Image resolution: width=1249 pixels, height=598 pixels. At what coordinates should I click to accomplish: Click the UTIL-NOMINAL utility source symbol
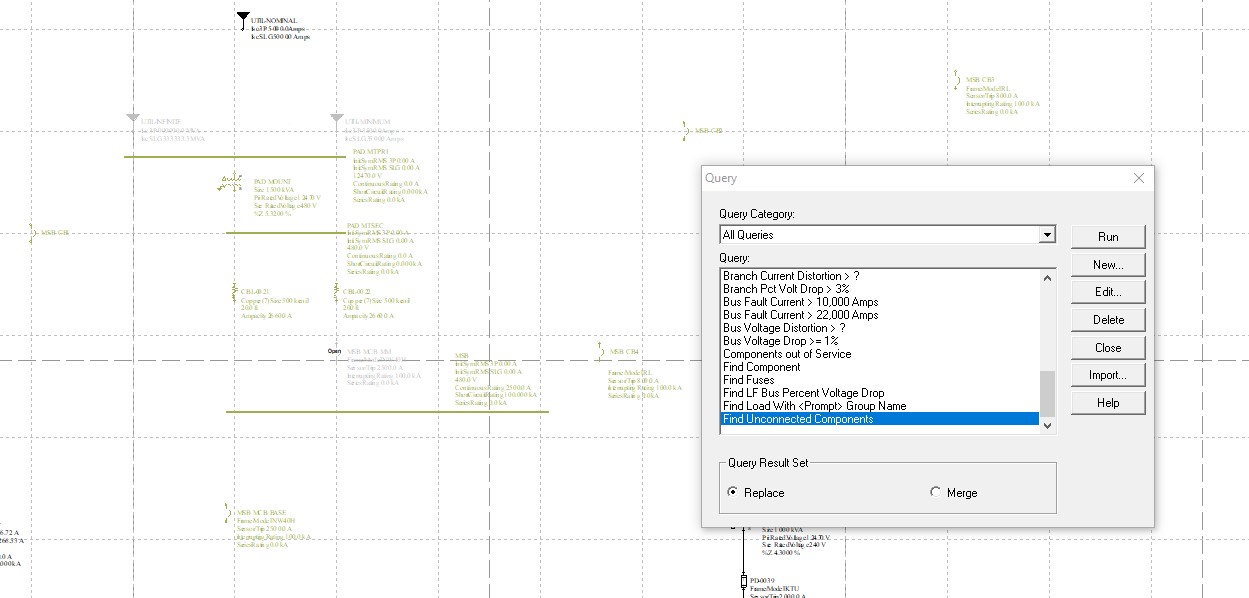pyautogui.click(x=243, y=20)
